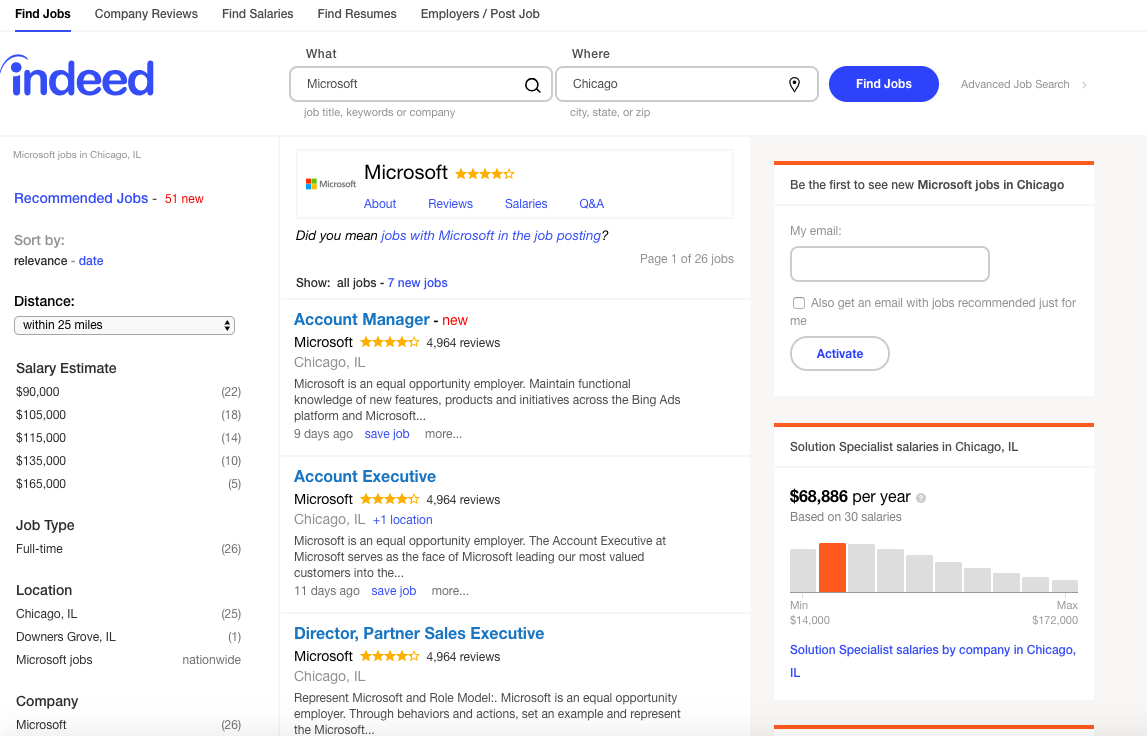
Task: Filter by $135,000 salary estimate
Action: (41, 461)
